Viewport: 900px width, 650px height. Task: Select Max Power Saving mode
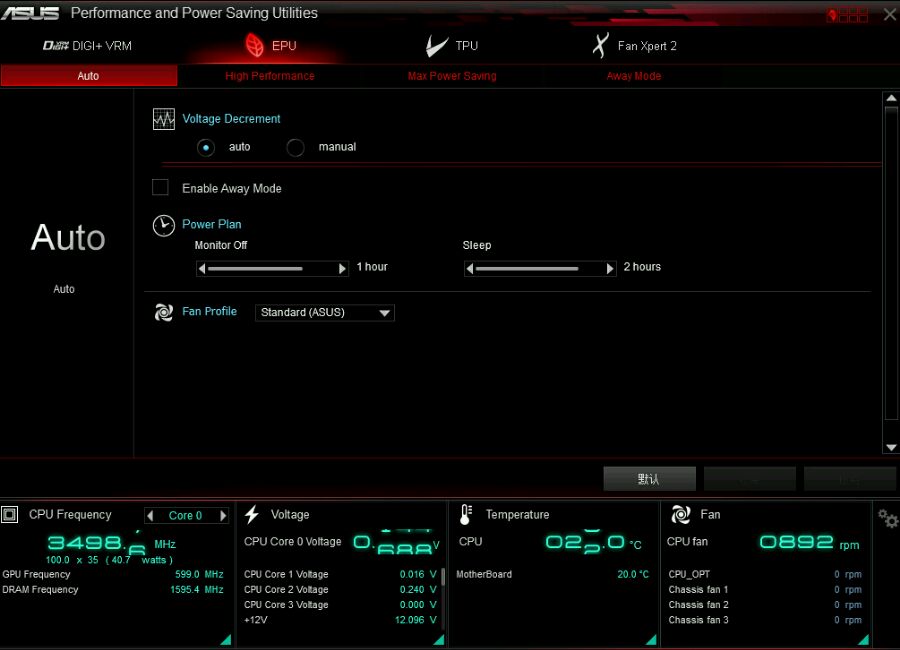(452, 76)
